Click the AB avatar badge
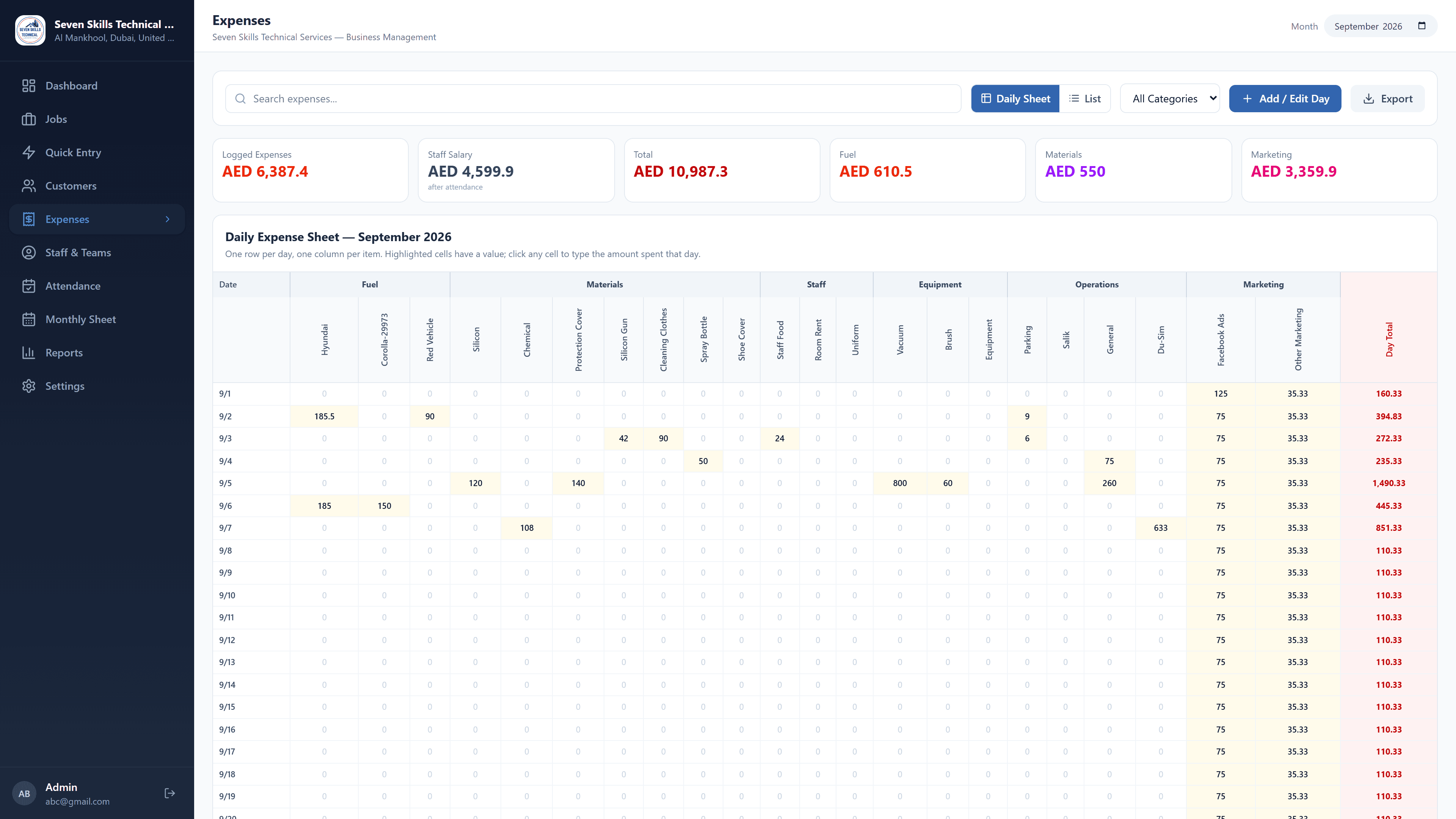 click(24, 794)
